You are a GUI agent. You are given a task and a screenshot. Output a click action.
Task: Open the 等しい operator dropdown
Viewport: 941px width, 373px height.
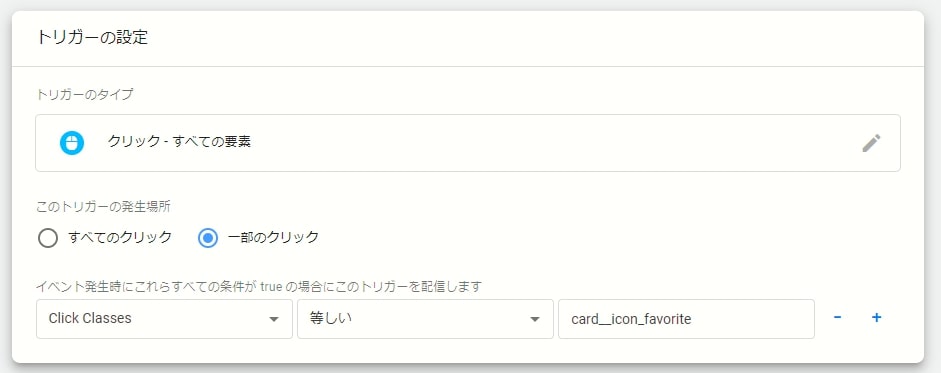425,318
